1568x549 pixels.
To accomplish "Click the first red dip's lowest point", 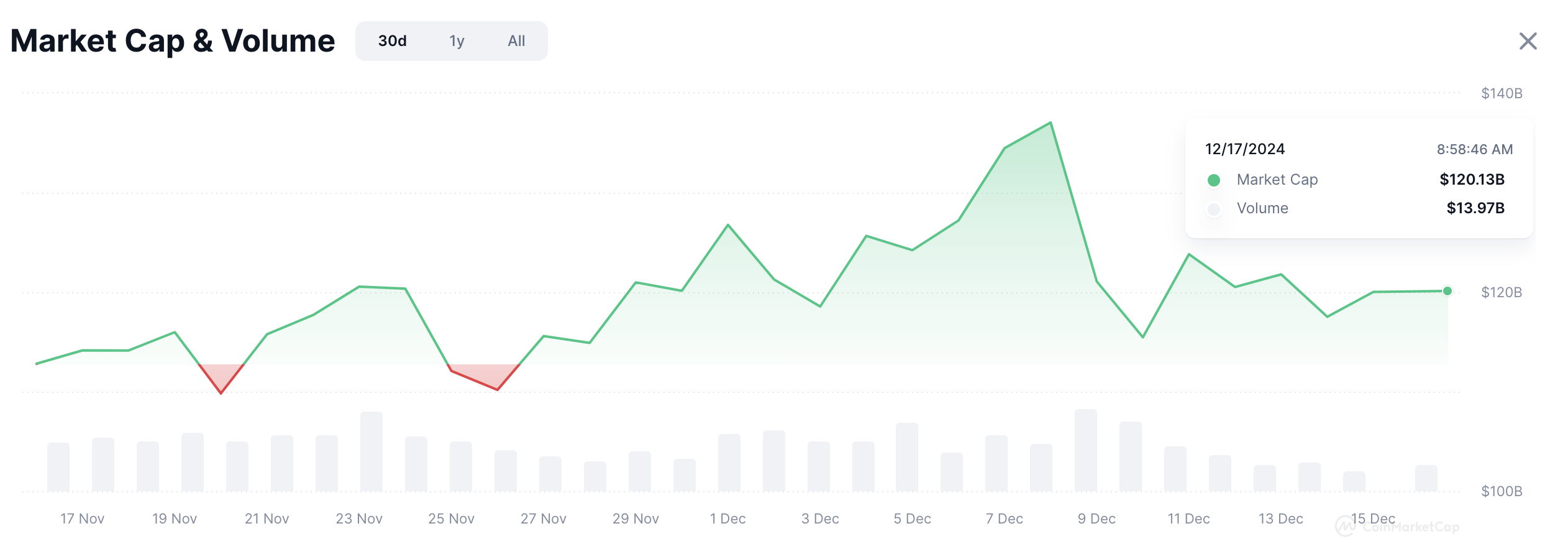I will pos(221,393).
